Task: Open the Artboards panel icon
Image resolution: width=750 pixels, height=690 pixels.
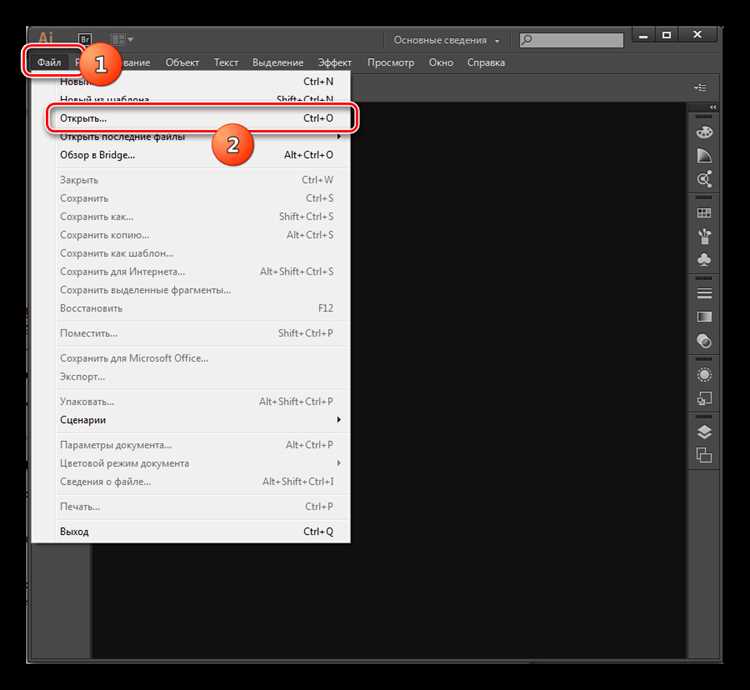Action: pyautogui.click(x=704, y=455)
